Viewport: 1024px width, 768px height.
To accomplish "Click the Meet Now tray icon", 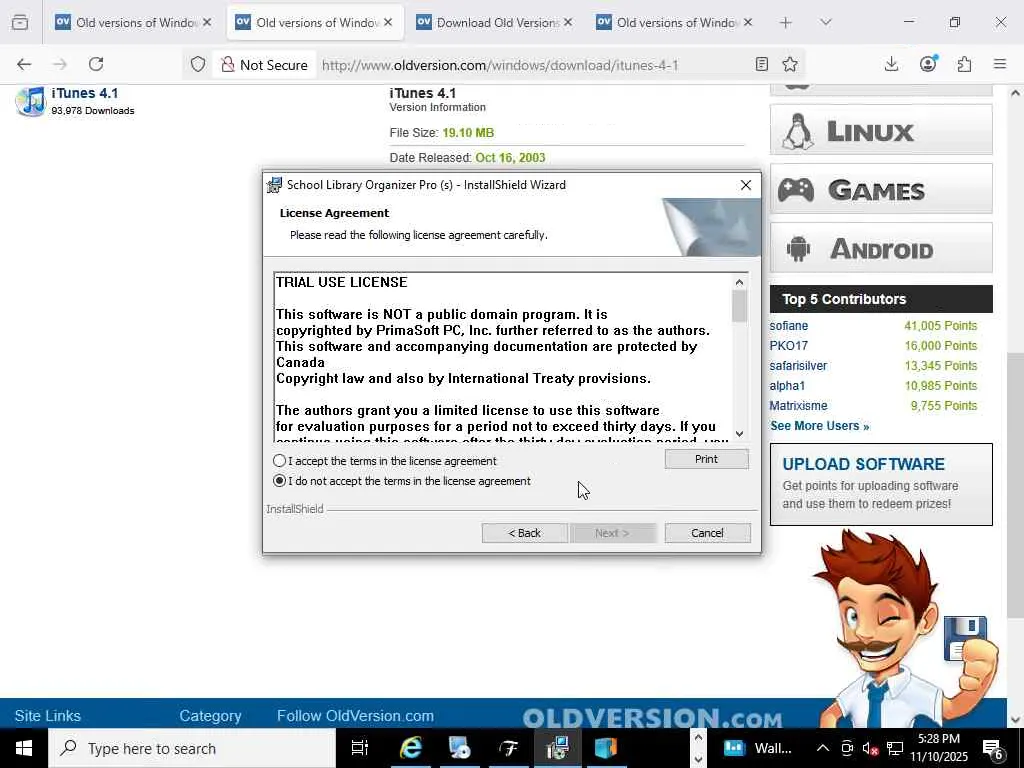I will point(846,748).
